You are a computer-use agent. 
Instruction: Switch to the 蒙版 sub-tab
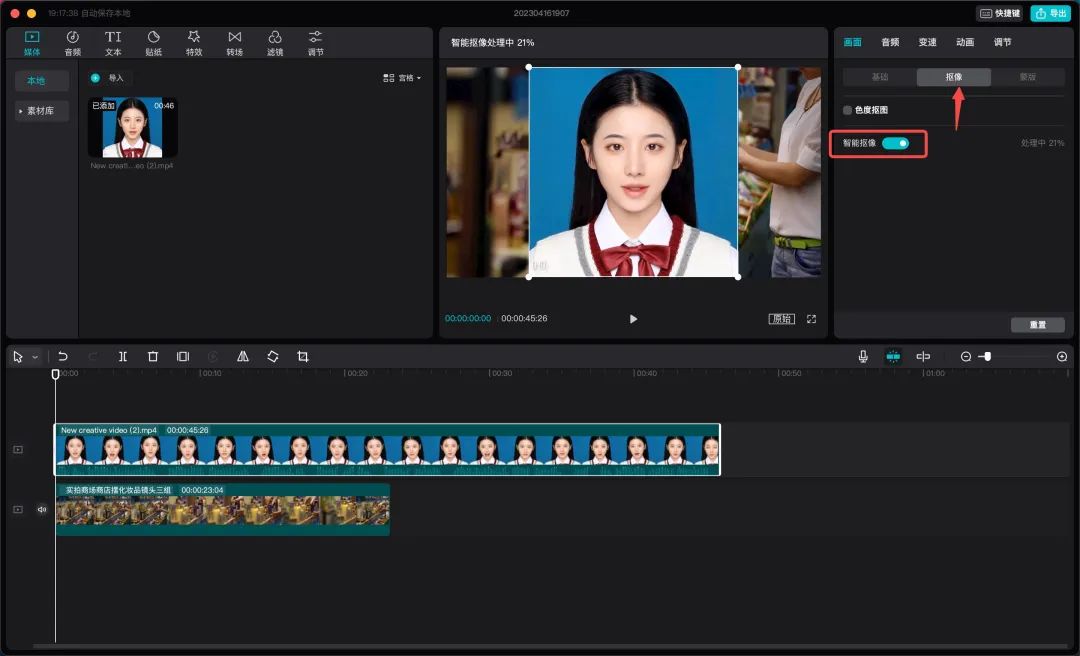1028,77
